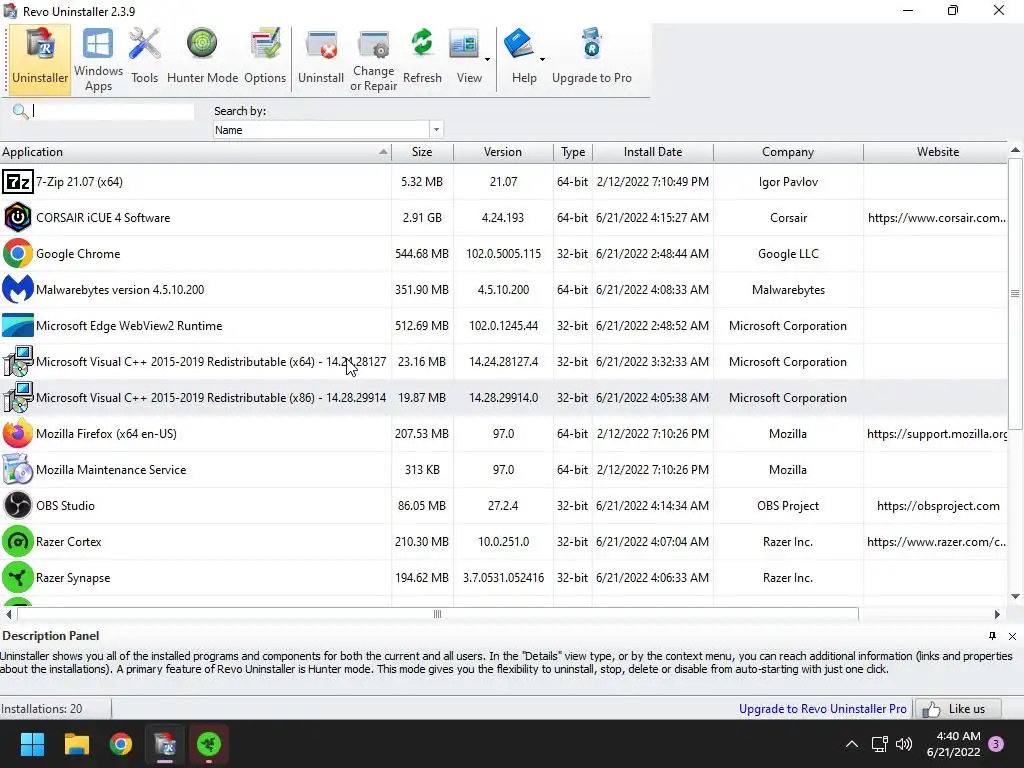The height and width of the screenshot is (768, 1024).
Task: Click the 7-Zip 21.07 (x64) name
Action: click(x=79, y=182)
